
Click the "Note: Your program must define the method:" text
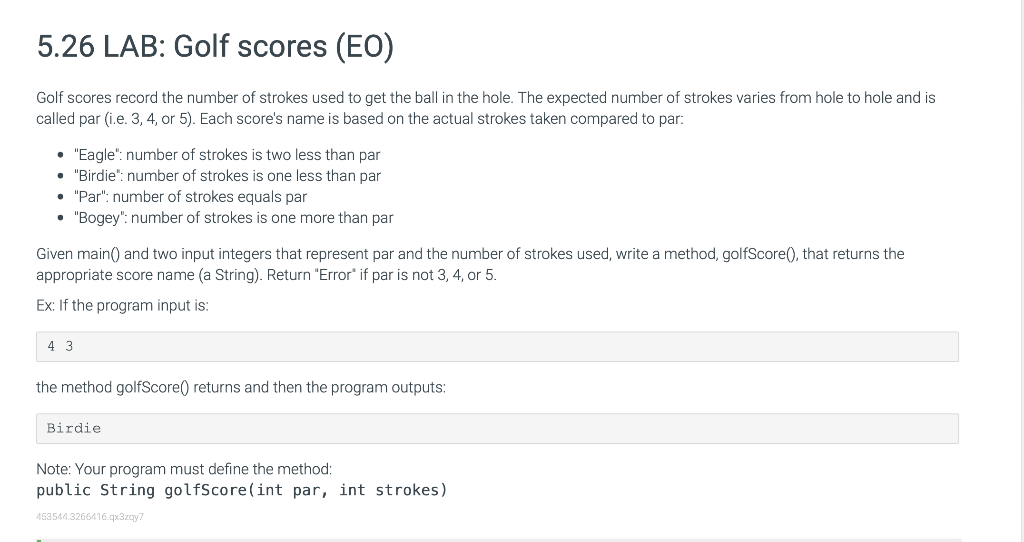[184, 469]
